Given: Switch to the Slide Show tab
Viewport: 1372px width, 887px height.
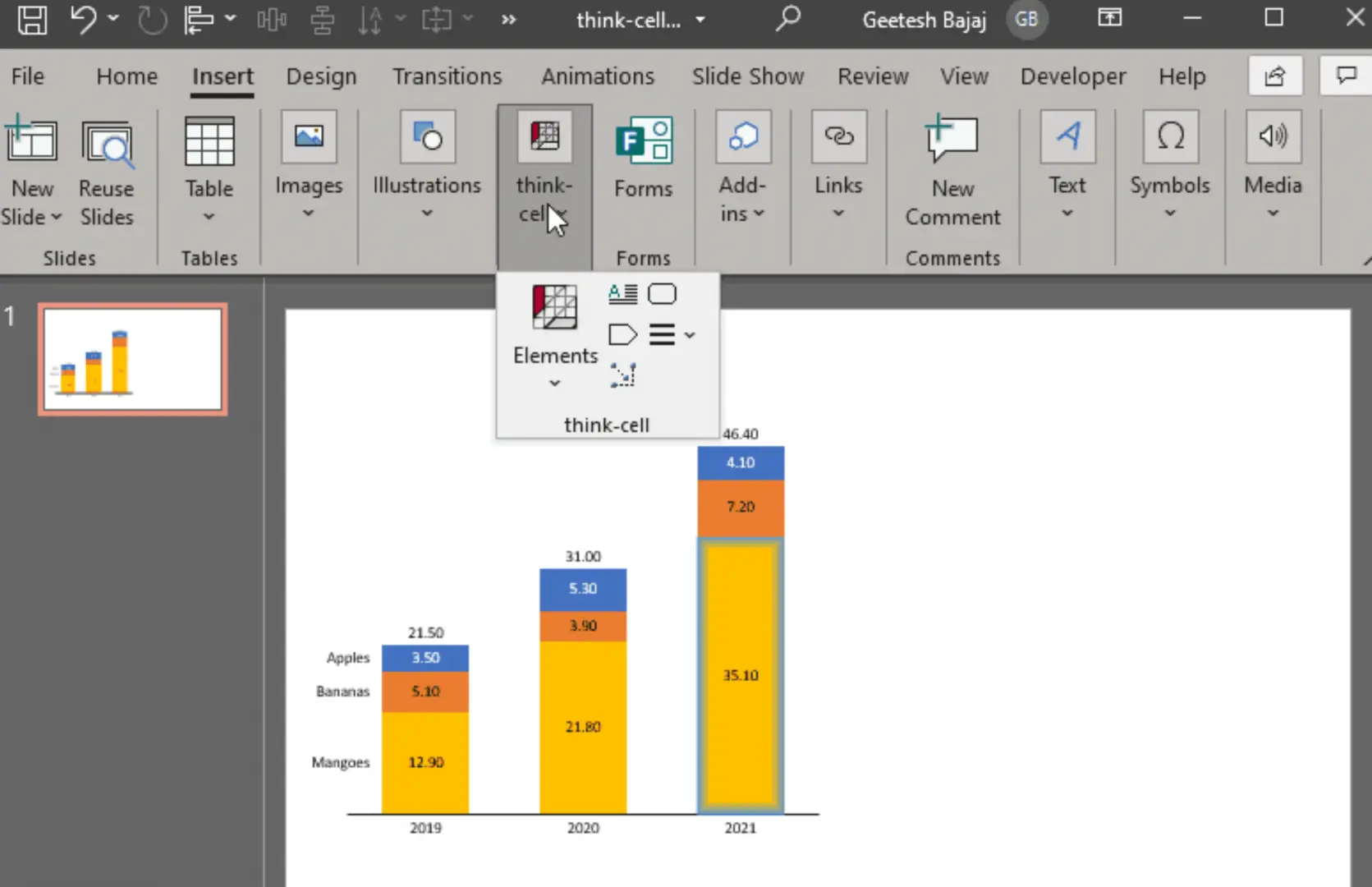Looking at the screenshot, I should coord(748,76).
